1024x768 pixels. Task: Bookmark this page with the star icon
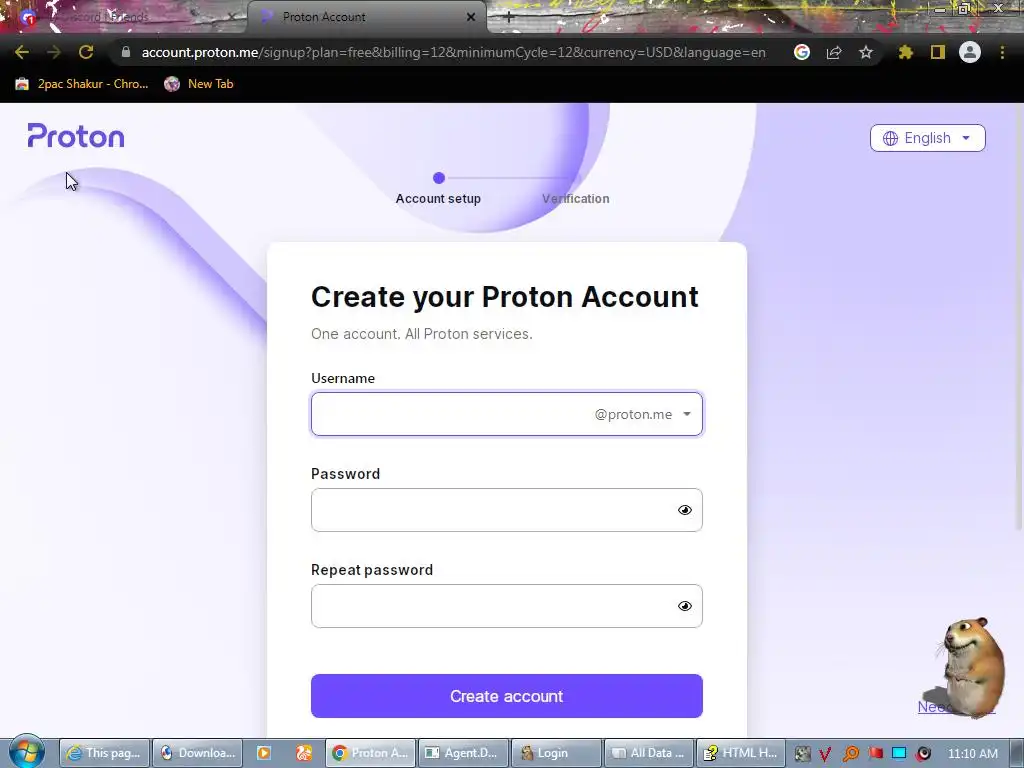click(x=866, y=52)
